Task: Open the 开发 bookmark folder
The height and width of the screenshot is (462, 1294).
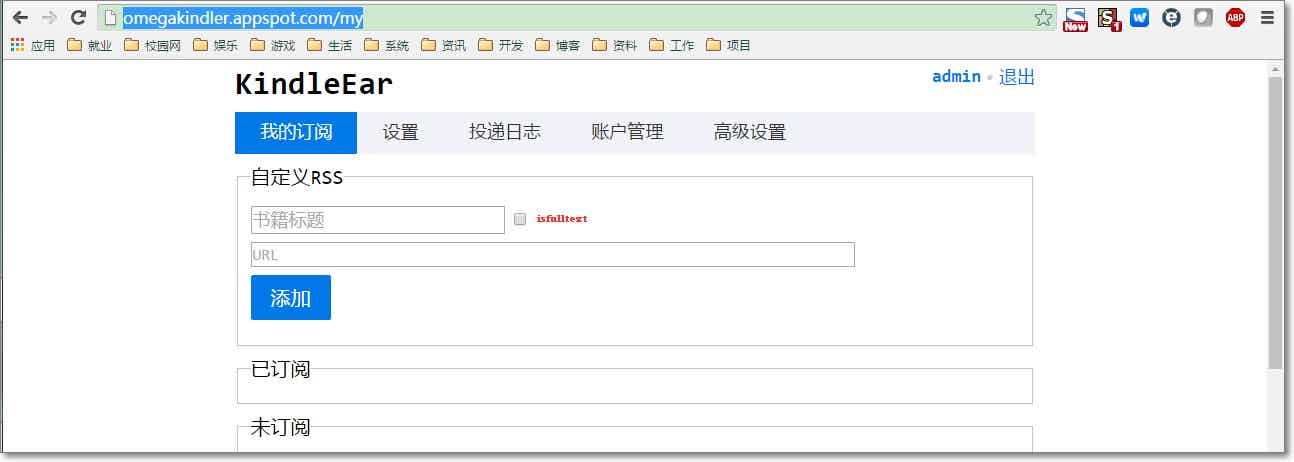Action: pos(501,45)
